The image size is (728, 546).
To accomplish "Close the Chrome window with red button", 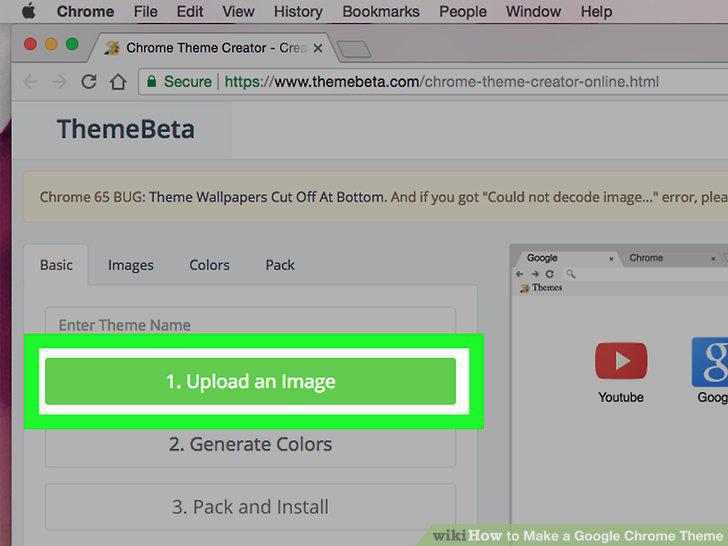I will (30, 44).
